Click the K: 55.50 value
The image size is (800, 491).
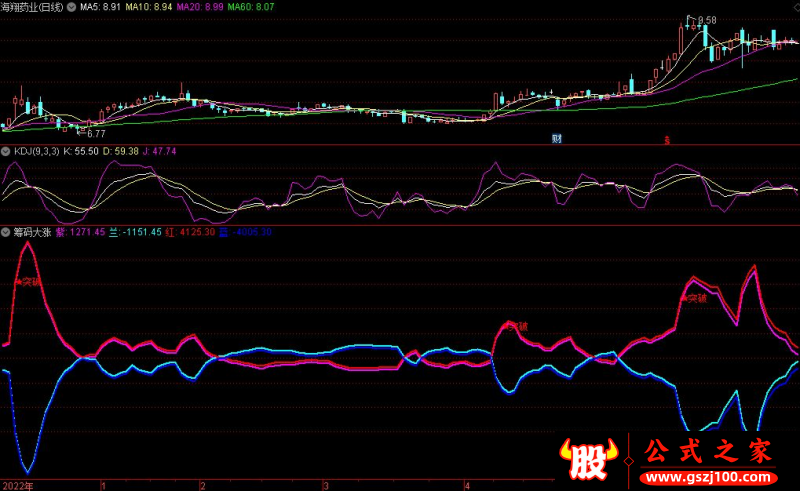click(x=81, y=152)
